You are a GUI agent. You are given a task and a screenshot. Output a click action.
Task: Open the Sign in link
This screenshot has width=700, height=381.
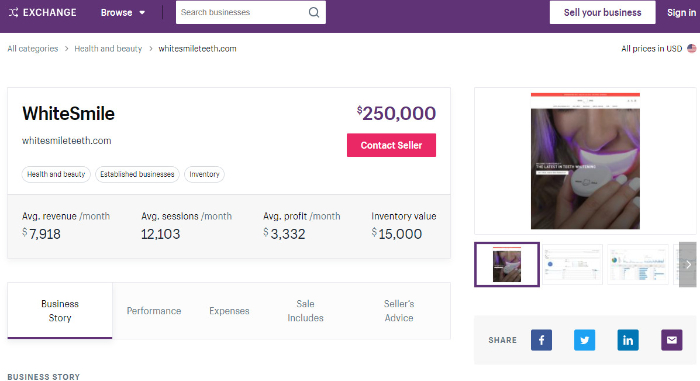point(681,13)
